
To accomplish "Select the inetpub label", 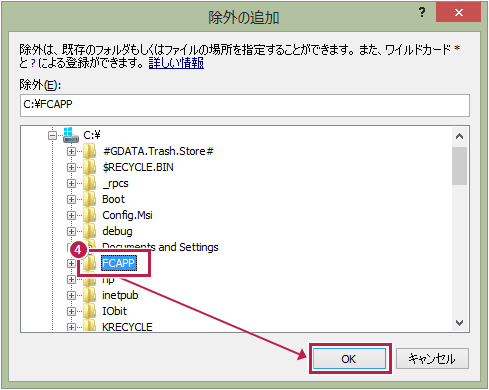I will point(120,295).
